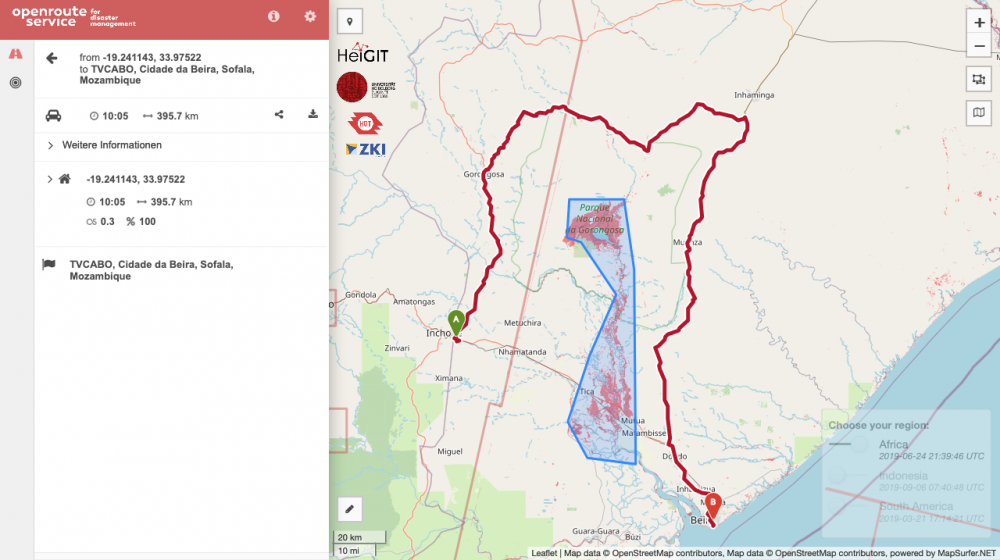The image size is (1000, 560).
Task: Open the map layers switcher
Action: [x=978, y=113]
